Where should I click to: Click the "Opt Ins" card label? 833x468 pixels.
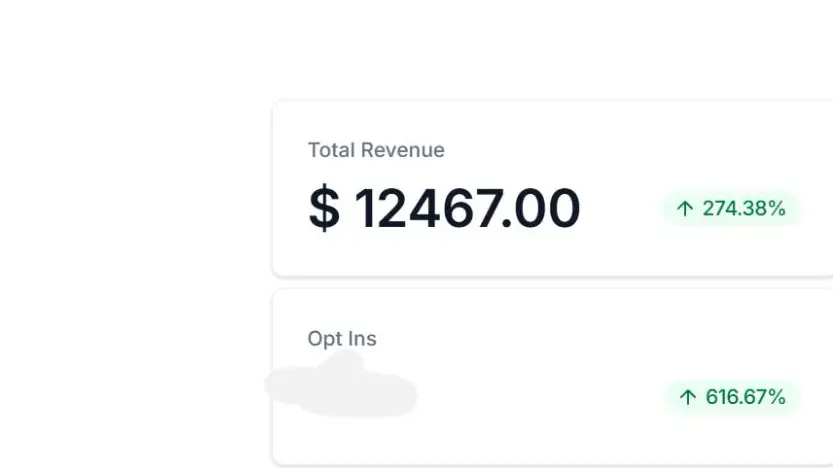pyautogui.click(x=342, y=339)
